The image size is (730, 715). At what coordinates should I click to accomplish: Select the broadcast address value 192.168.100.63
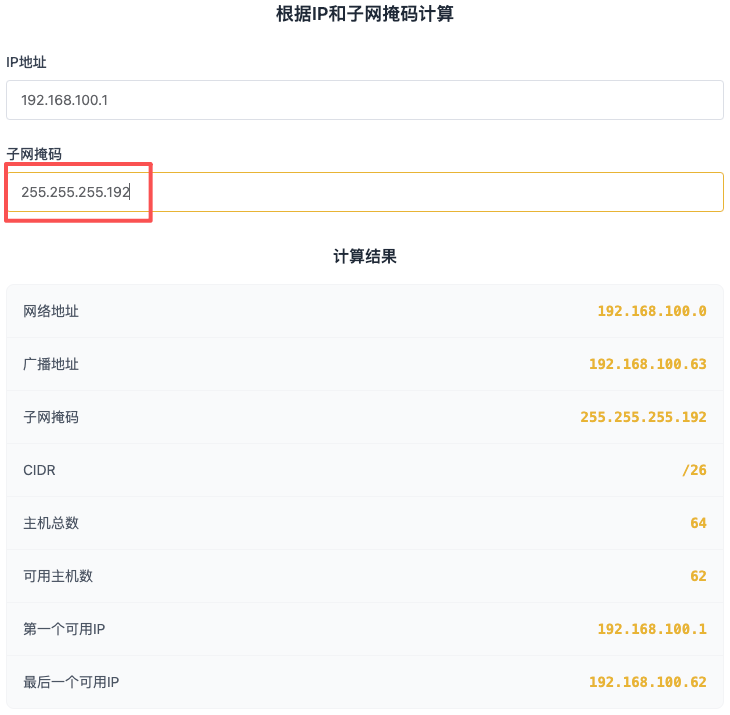tap(647, 364)
